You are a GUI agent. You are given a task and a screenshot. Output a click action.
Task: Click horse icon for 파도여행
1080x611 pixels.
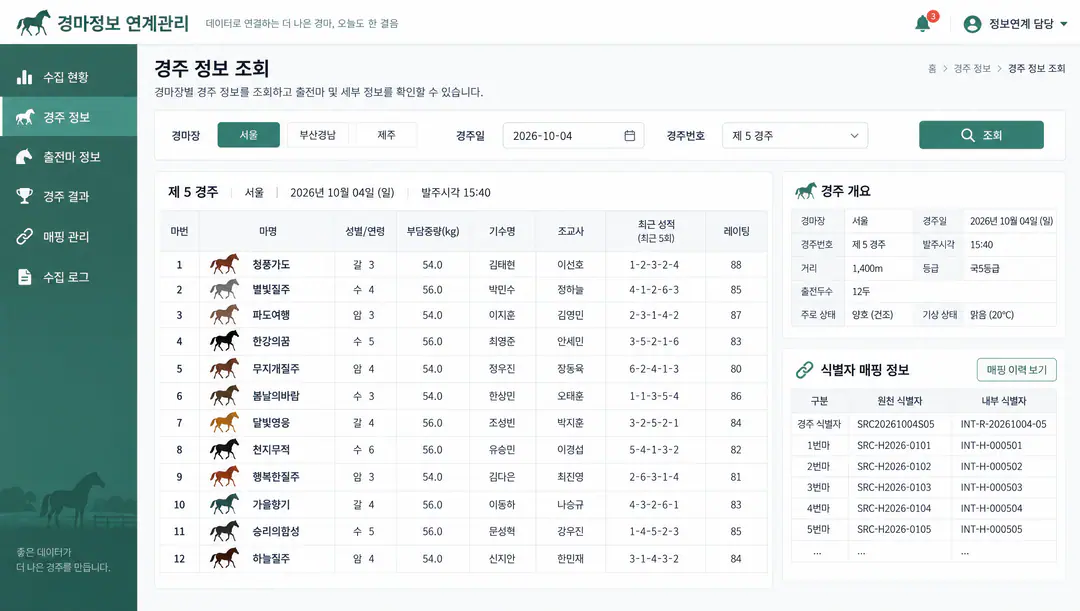coord(225,315)
